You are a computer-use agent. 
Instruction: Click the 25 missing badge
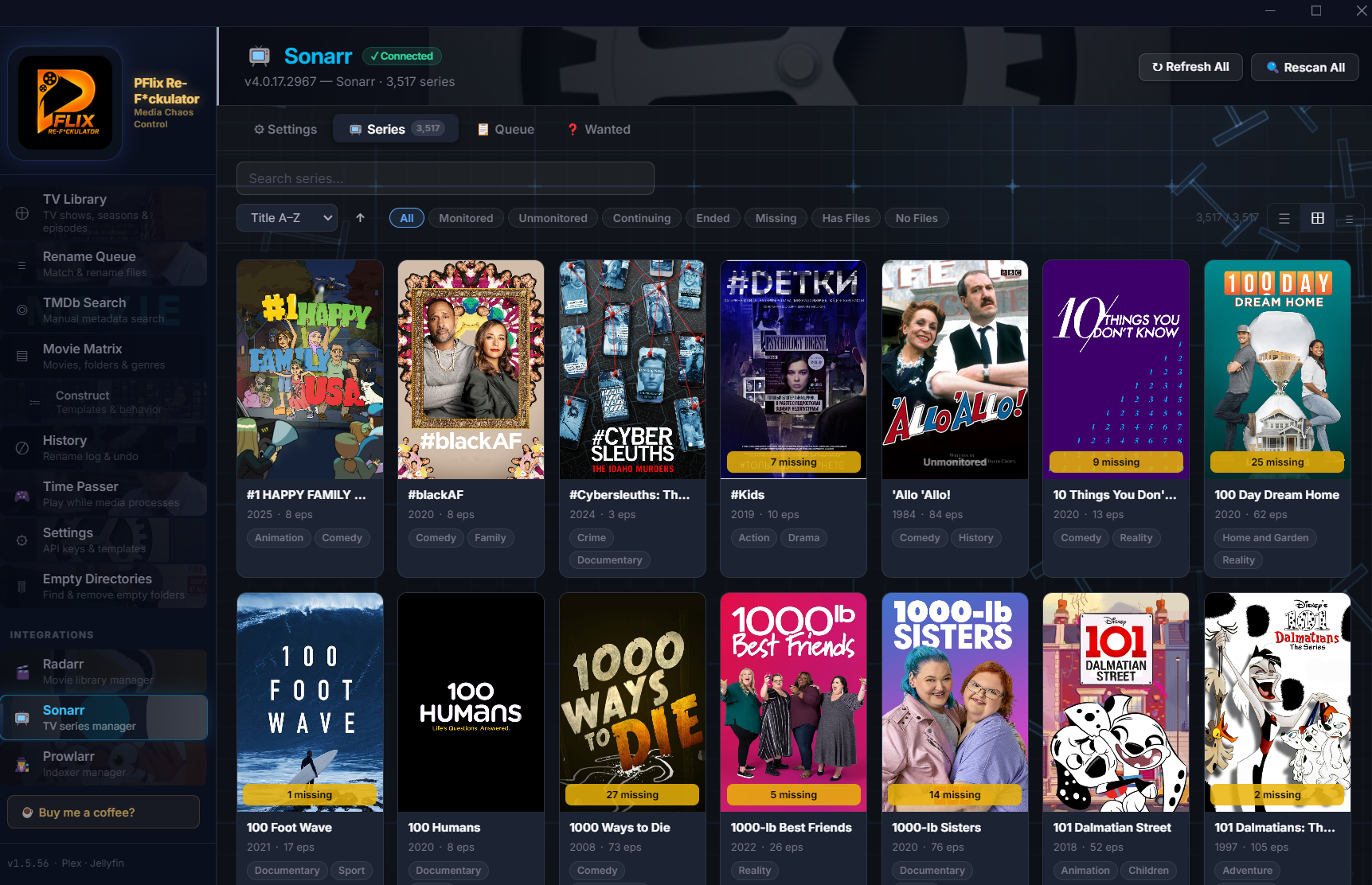pyautogui.click(x=1277, y=462)
